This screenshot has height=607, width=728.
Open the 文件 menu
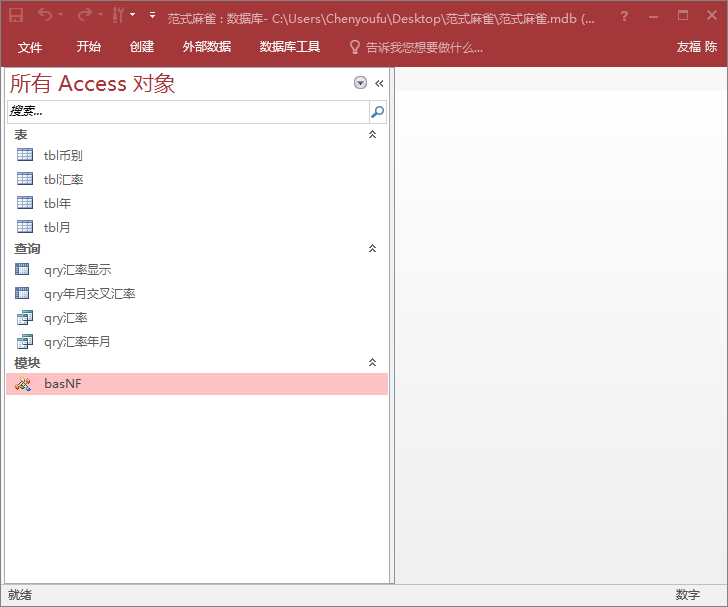(30, 47)
